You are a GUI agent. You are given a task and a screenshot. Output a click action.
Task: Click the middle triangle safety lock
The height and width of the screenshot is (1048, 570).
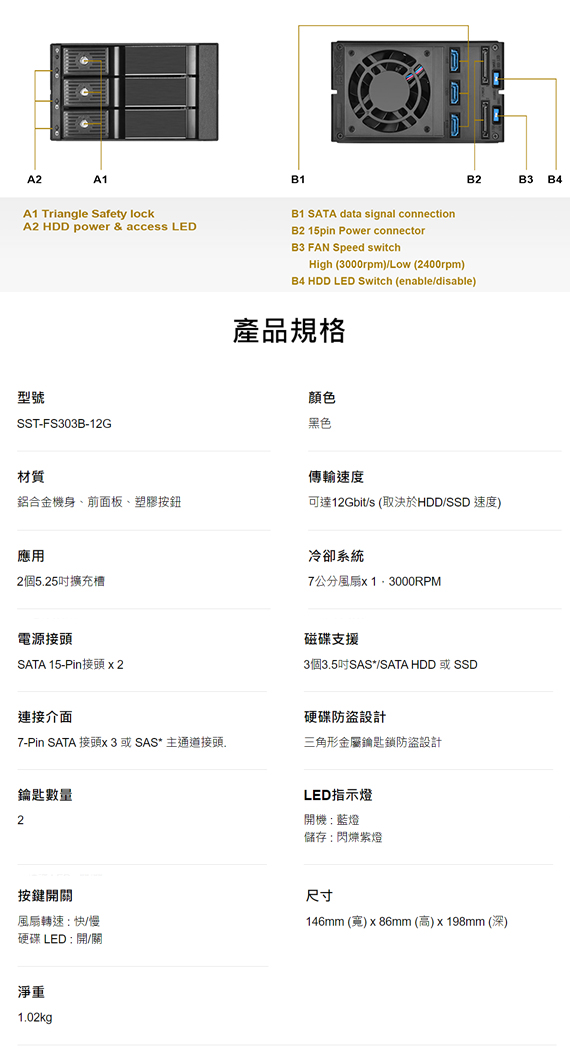click(84, 92)
